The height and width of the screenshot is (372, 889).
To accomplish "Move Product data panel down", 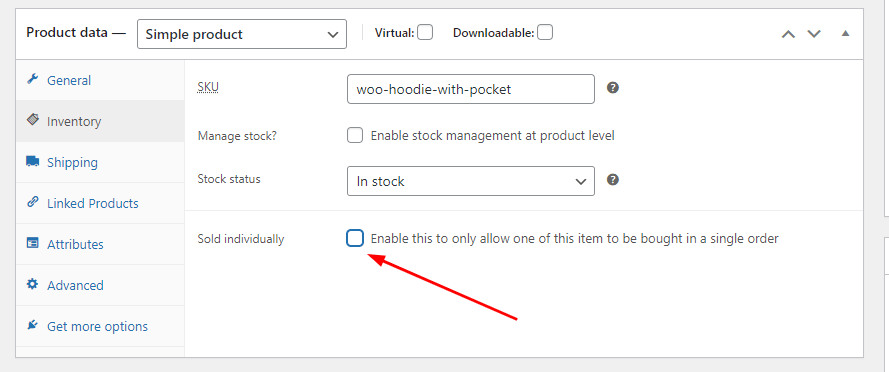I will coord(814,34).
